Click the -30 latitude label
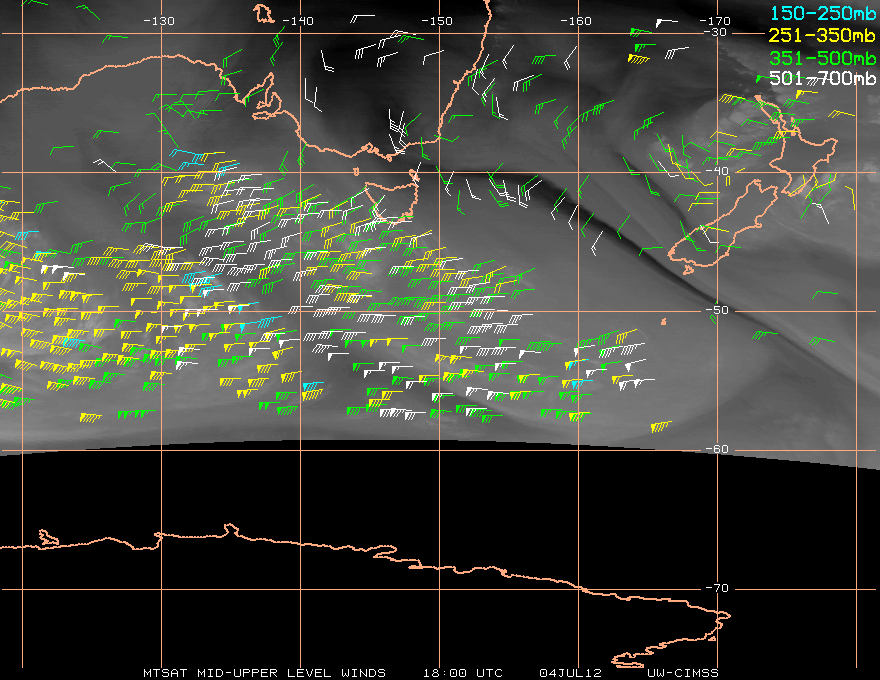 715,32
